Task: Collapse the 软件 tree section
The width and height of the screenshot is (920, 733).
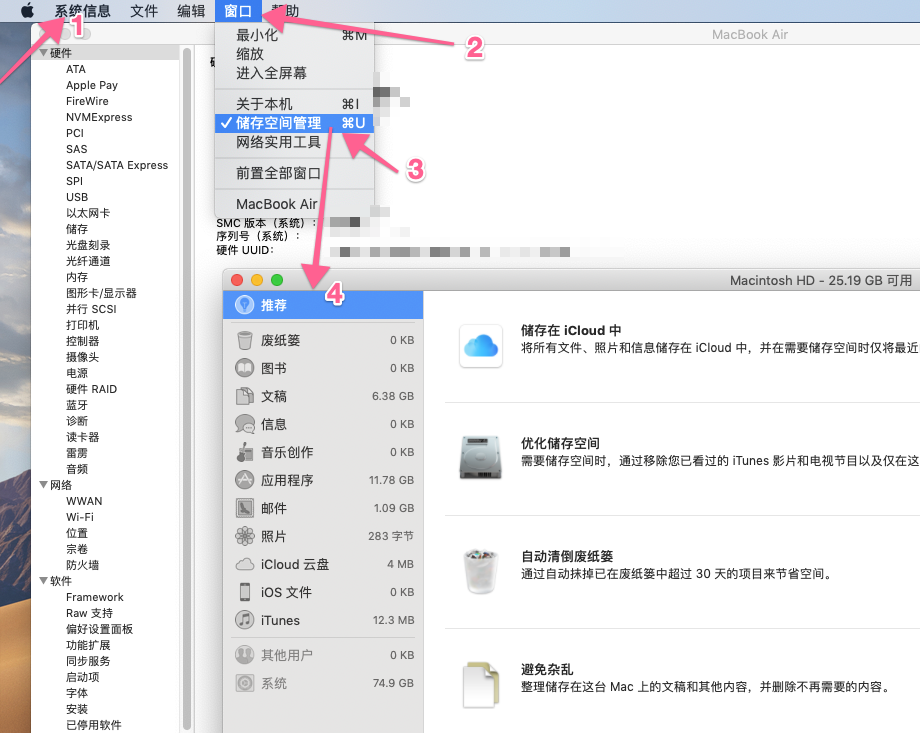Action: click(43, 581)
